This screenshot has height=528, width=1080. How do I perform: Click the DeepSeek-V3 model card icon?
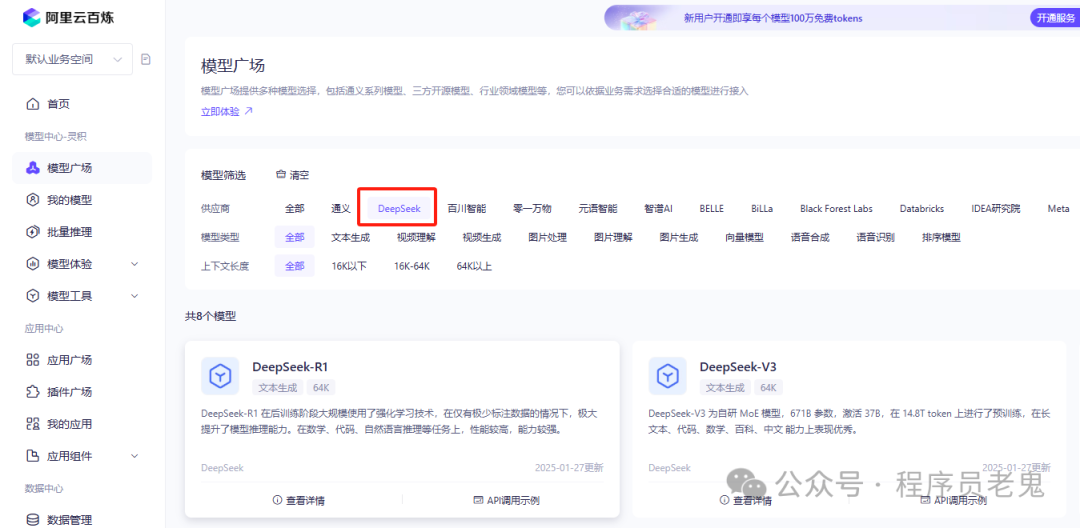667,376
